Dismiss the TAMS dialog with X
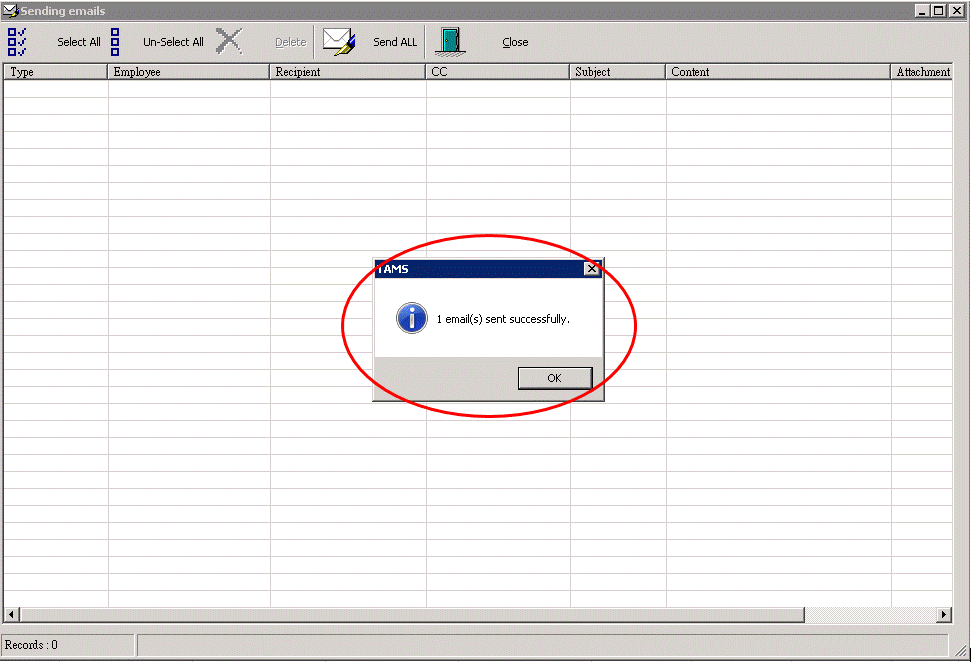This screenshot has width=971, height=662. click(591, 268)
